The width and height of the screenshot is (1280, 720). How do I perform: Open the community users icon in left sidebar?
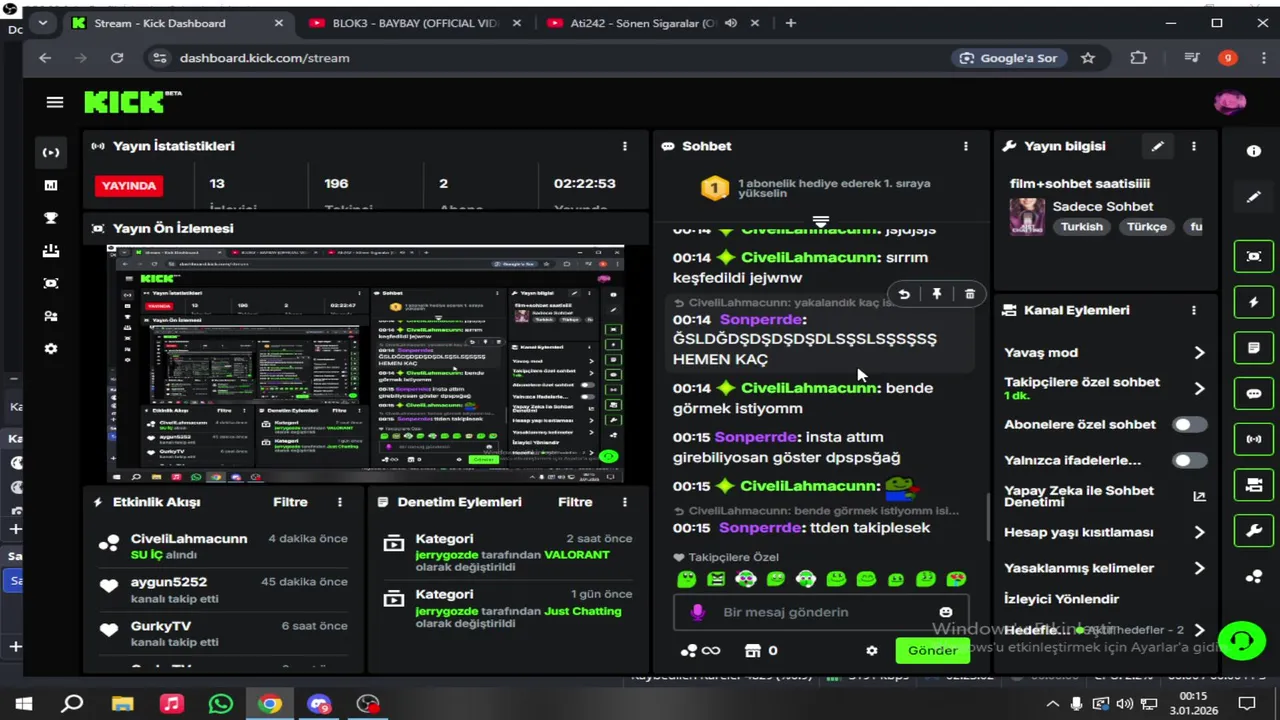pyautogui.click(x=51, y=316)
